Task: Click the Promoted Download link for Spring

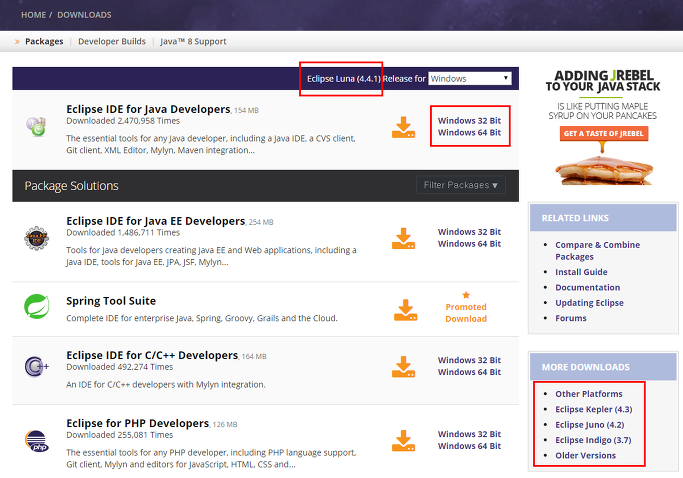Action: [466, 313]
